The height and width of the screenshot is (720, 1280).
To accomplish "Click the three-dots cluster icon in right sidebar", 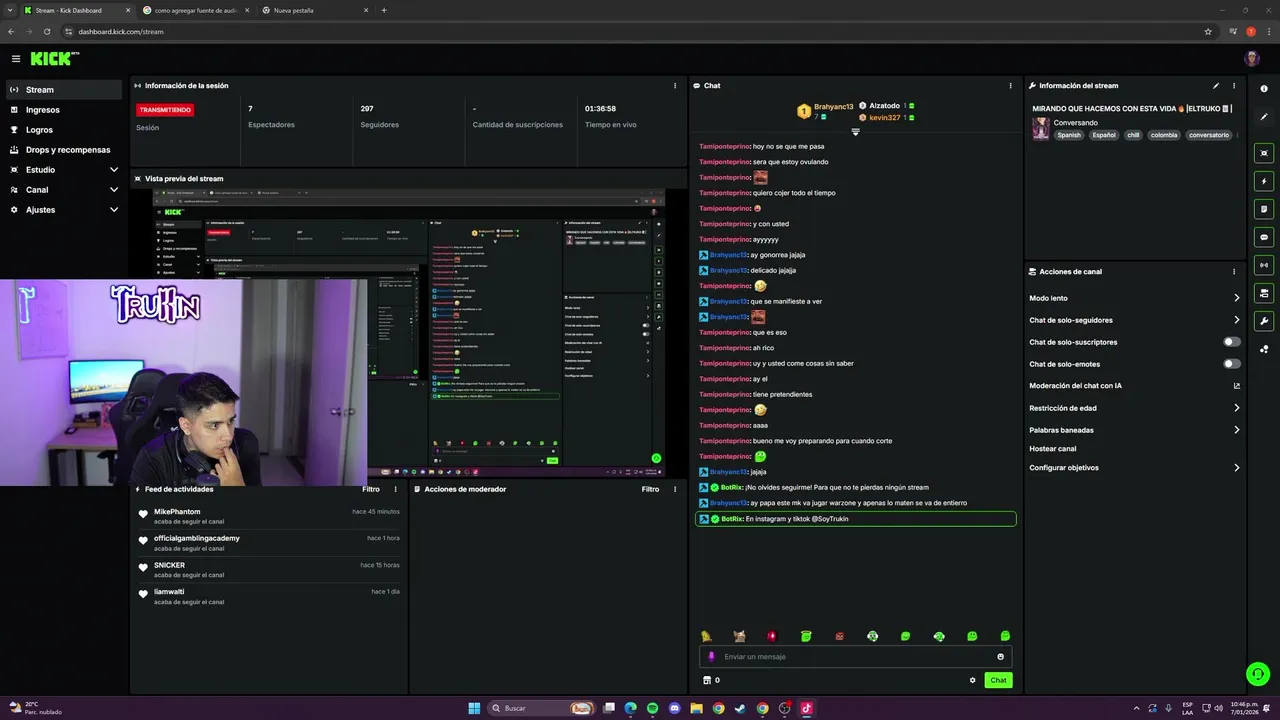I will click(x=1264, y=349).
